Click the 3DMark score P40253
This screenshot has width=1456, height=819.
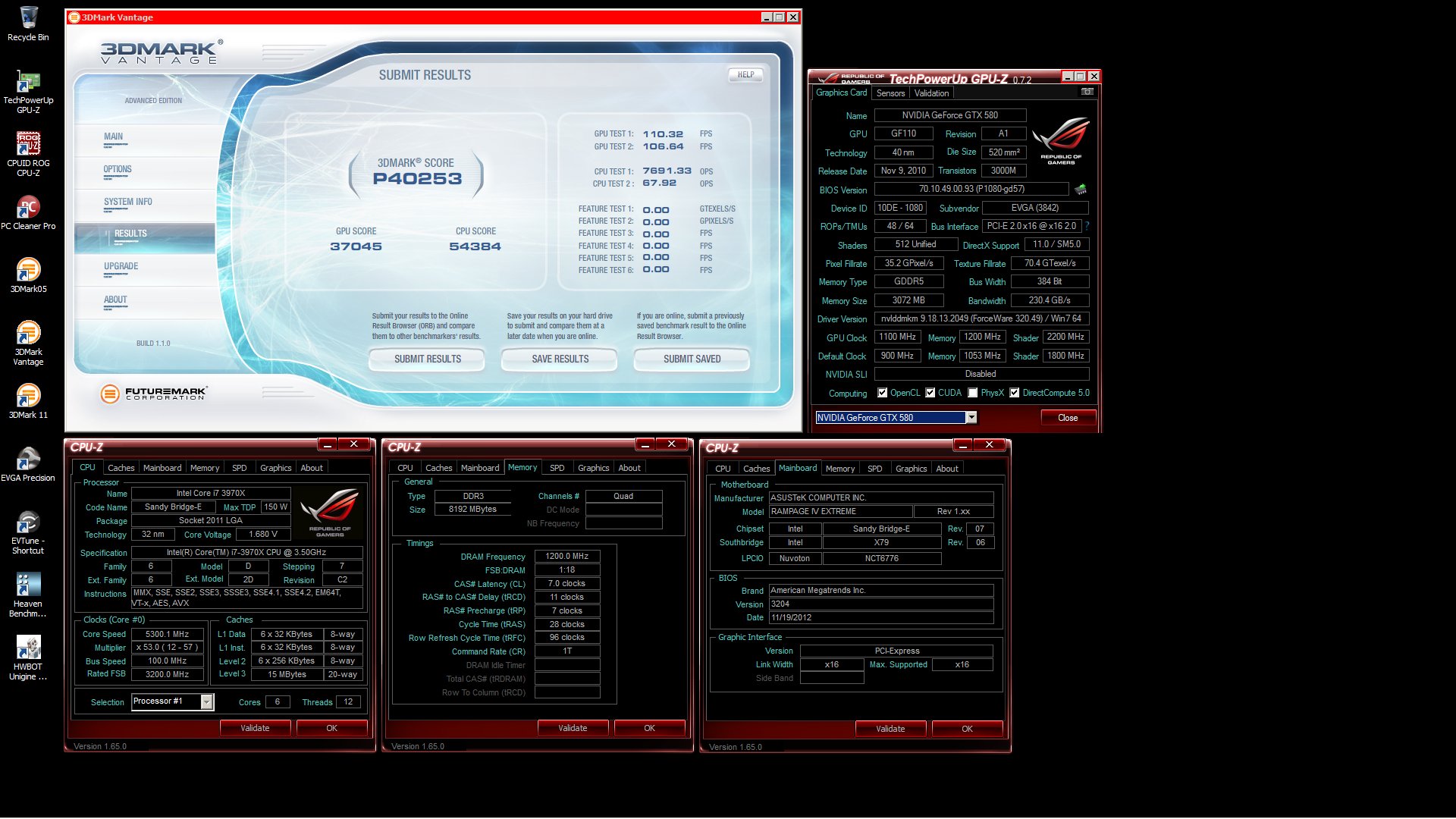pyautogui.click(x=417, y=179)
